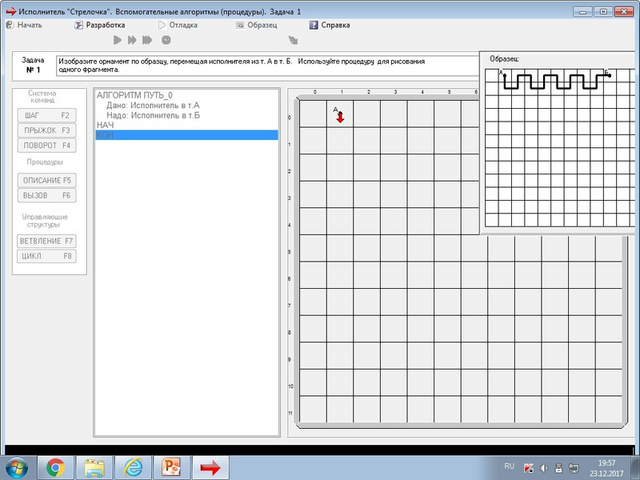This screenshot has width=640, height=480.
Task: Click the Задача № 1 label
Action: tap(33, 65)
